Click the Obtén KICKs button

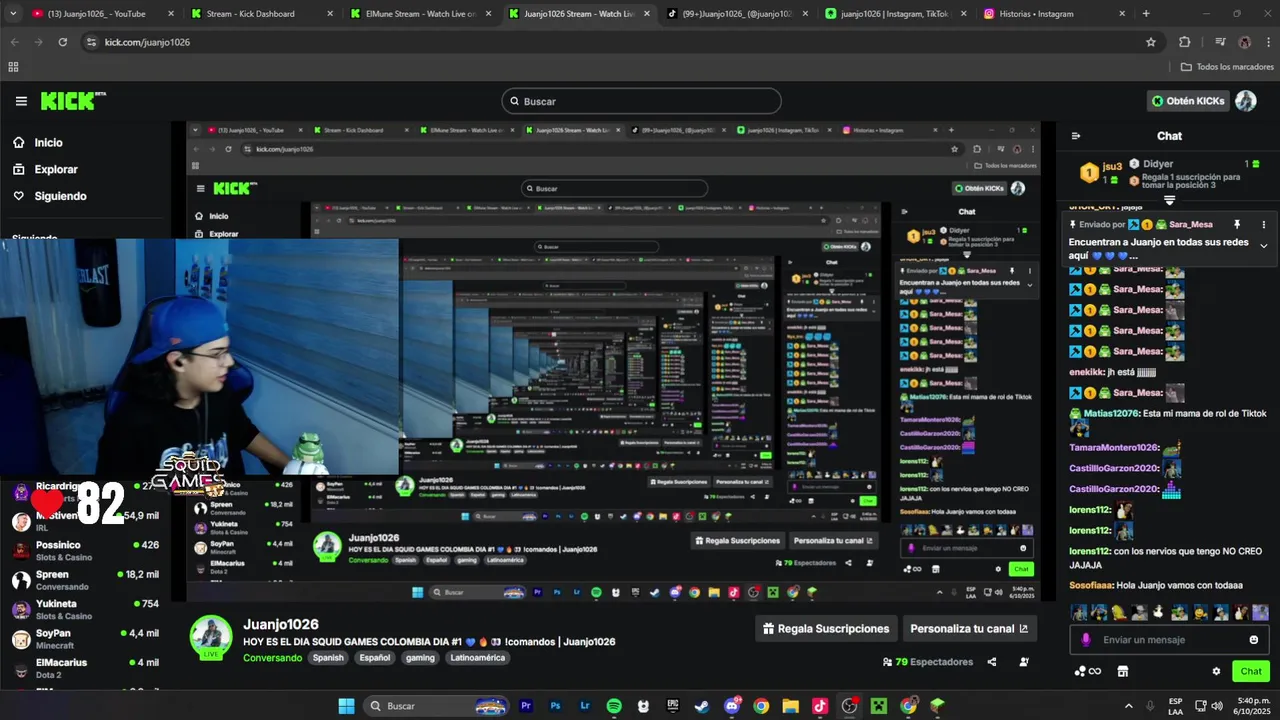click(x=1188, y=101)
